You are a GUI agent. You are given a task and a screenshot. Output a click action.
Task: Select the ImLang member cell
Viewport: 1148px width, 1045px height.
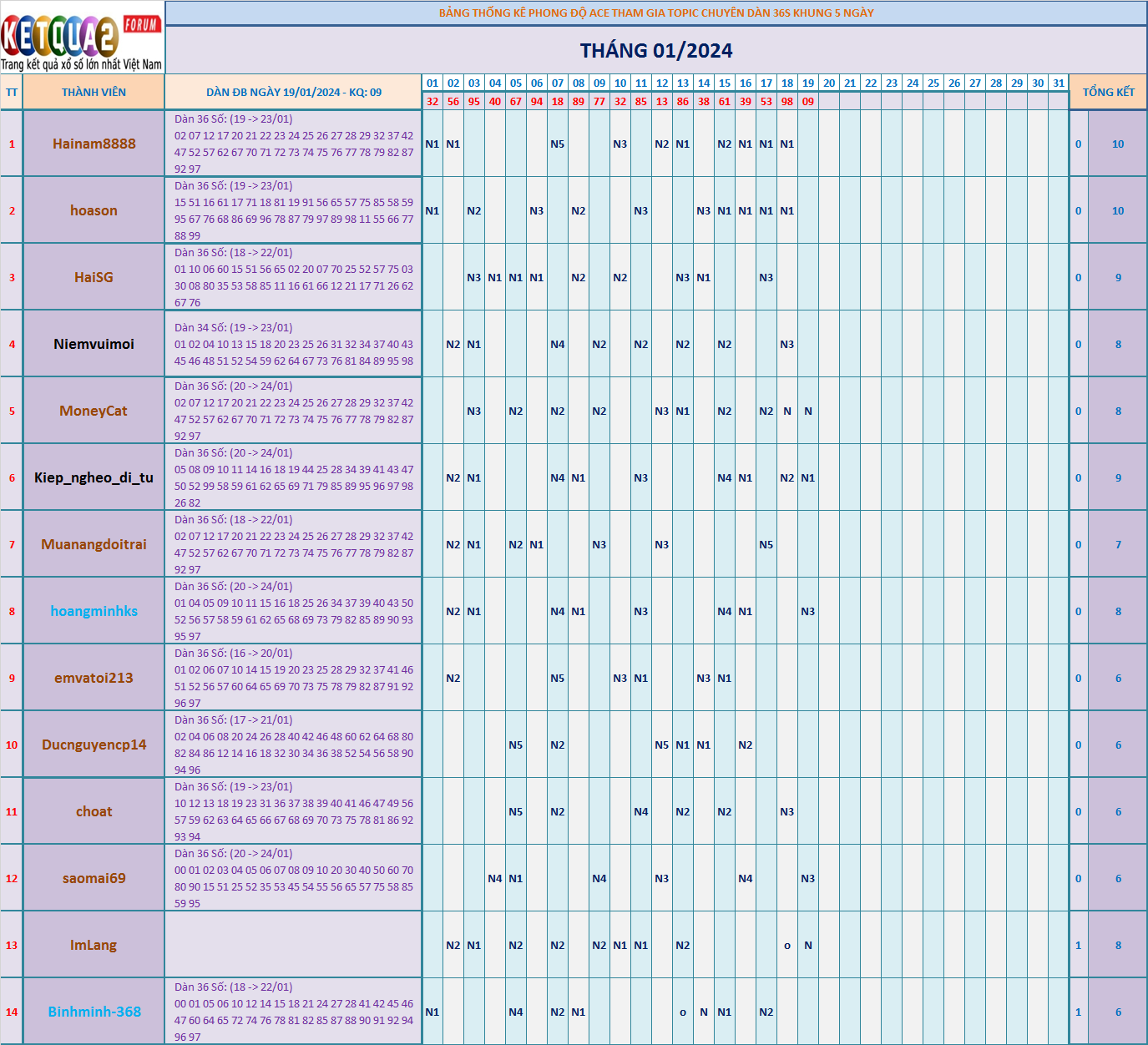point(94,945)
